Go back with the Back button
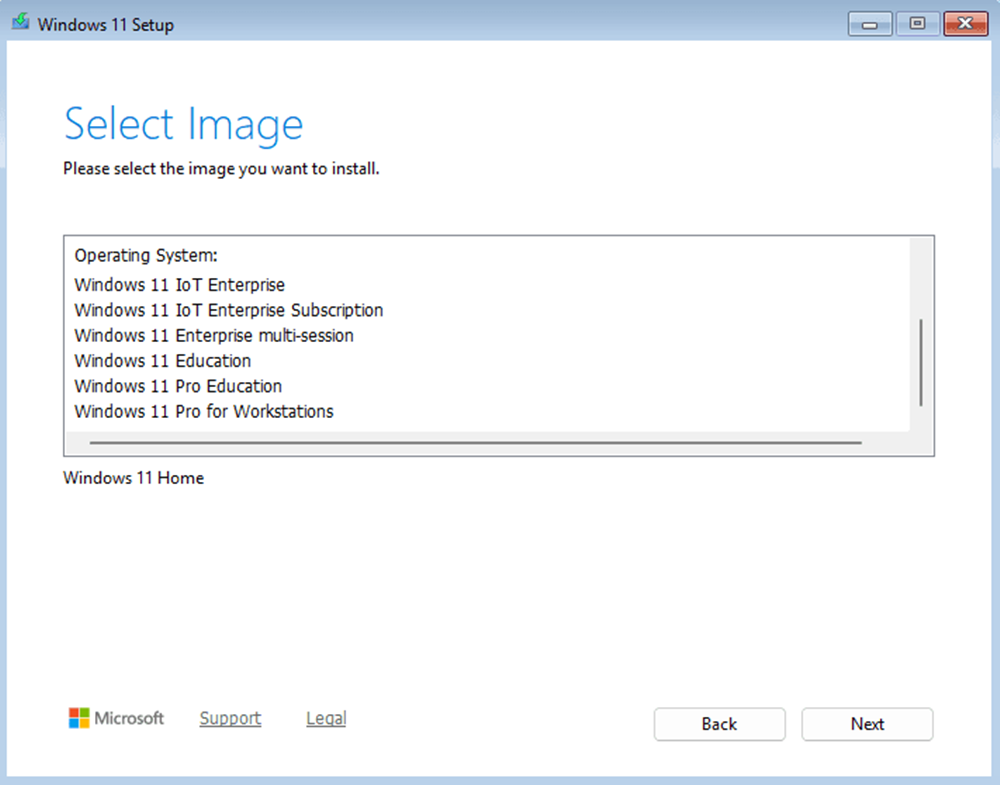 tap(719, 724)
